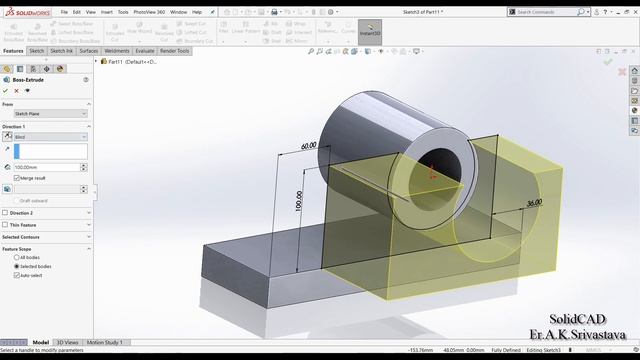Open File Explorer folder in task pane
640x360 pixels.
[x=634, y=91]
